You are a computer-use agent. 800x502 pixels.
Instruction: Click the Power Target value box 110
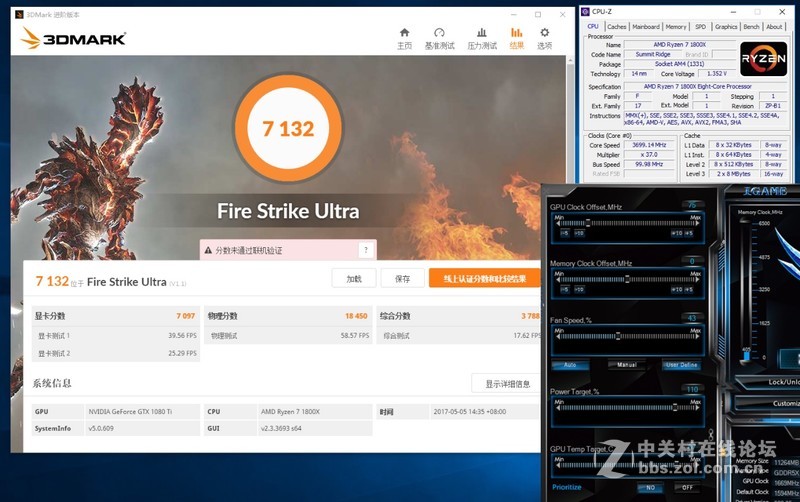692,389
